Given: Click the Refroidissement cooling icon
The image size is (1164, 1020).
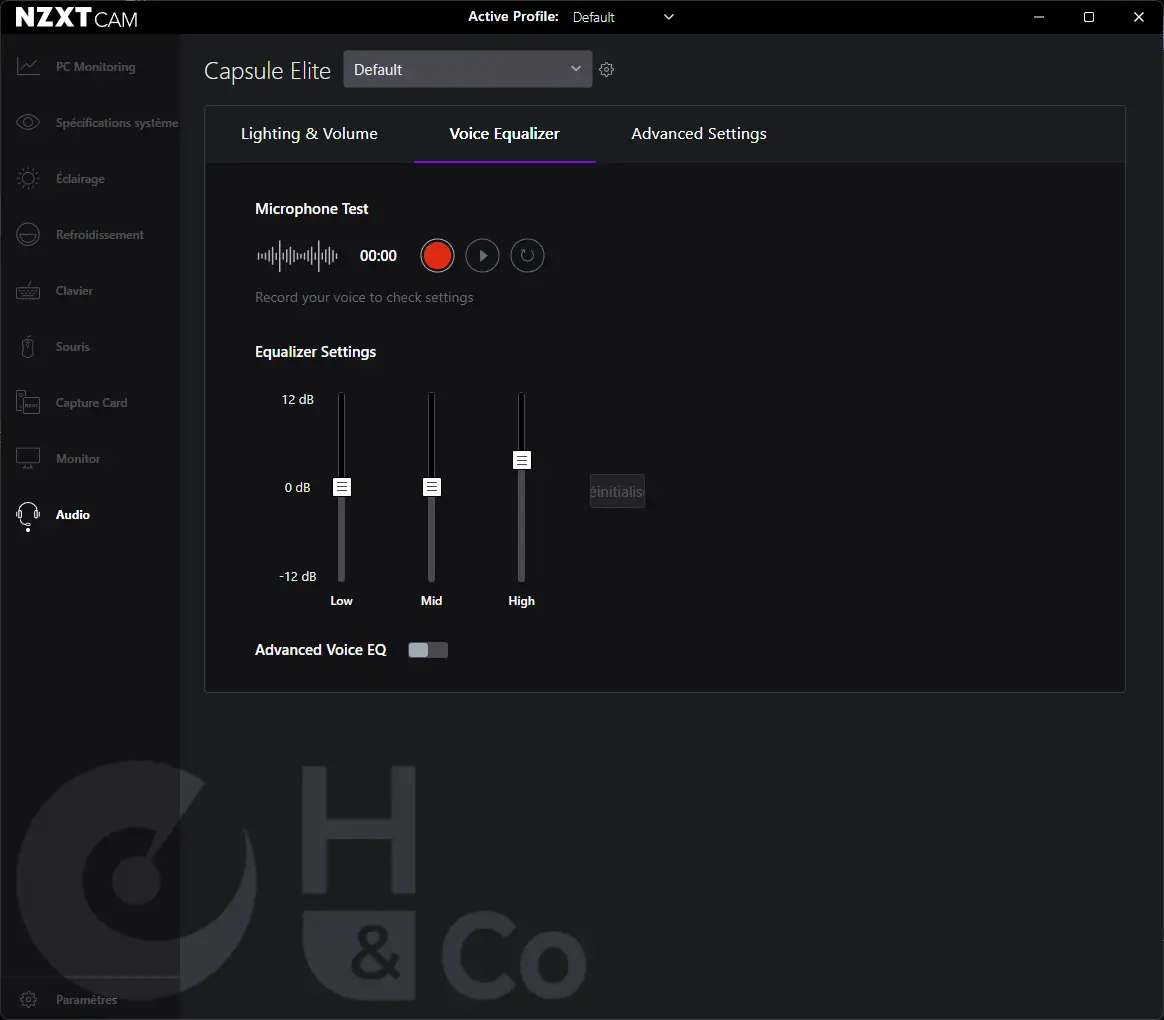Looking at the screenshot, I should [x=28, y=235].
